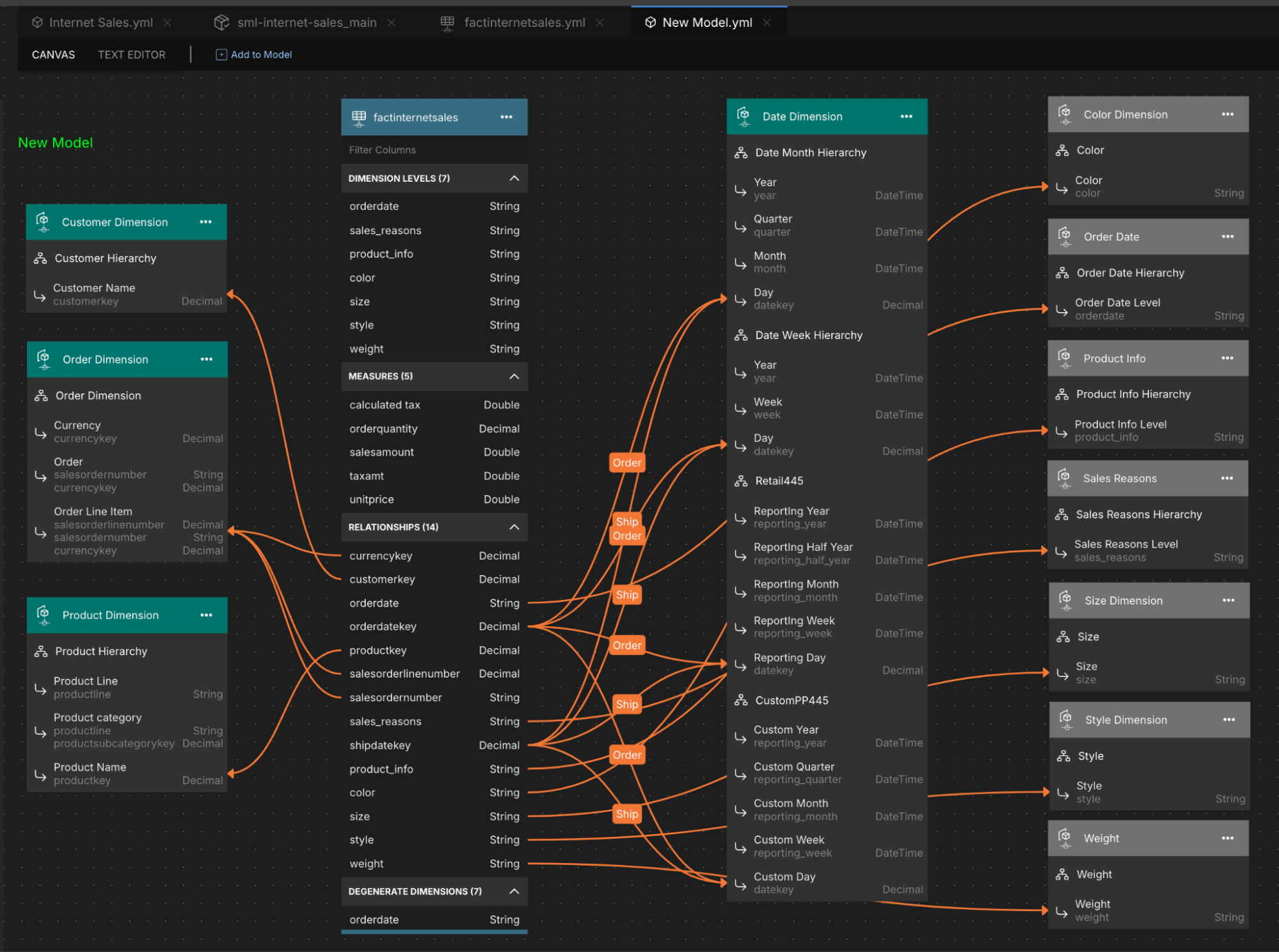
Task: Click the Style Dimension cube icon
Action: pyautogui.click(x=1066, y=719)
